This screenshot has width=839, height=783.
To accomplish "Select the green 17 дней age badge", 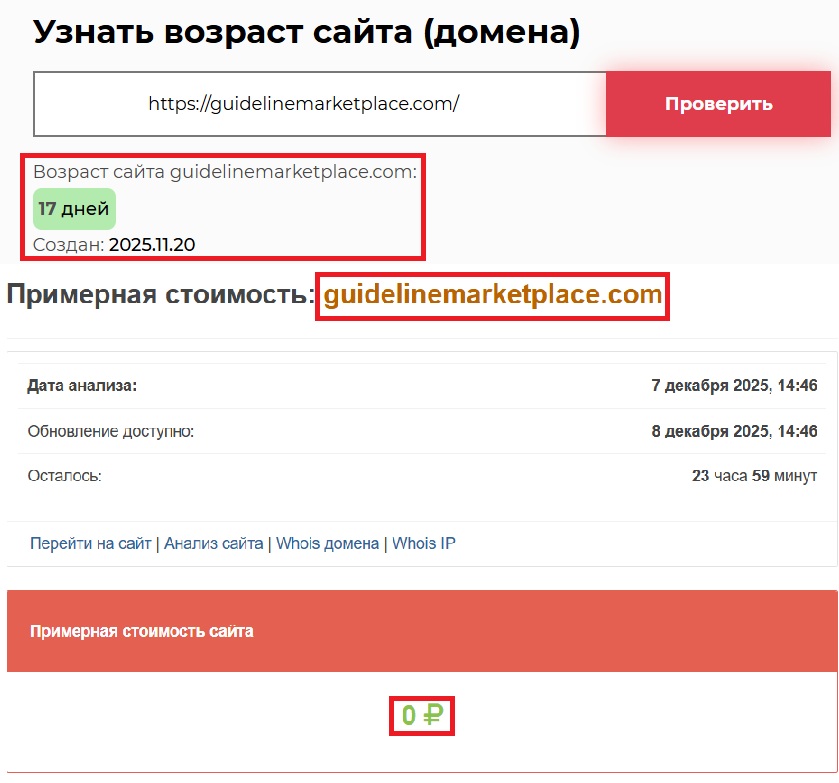I will pyautogui.click(x=73, y=208).
